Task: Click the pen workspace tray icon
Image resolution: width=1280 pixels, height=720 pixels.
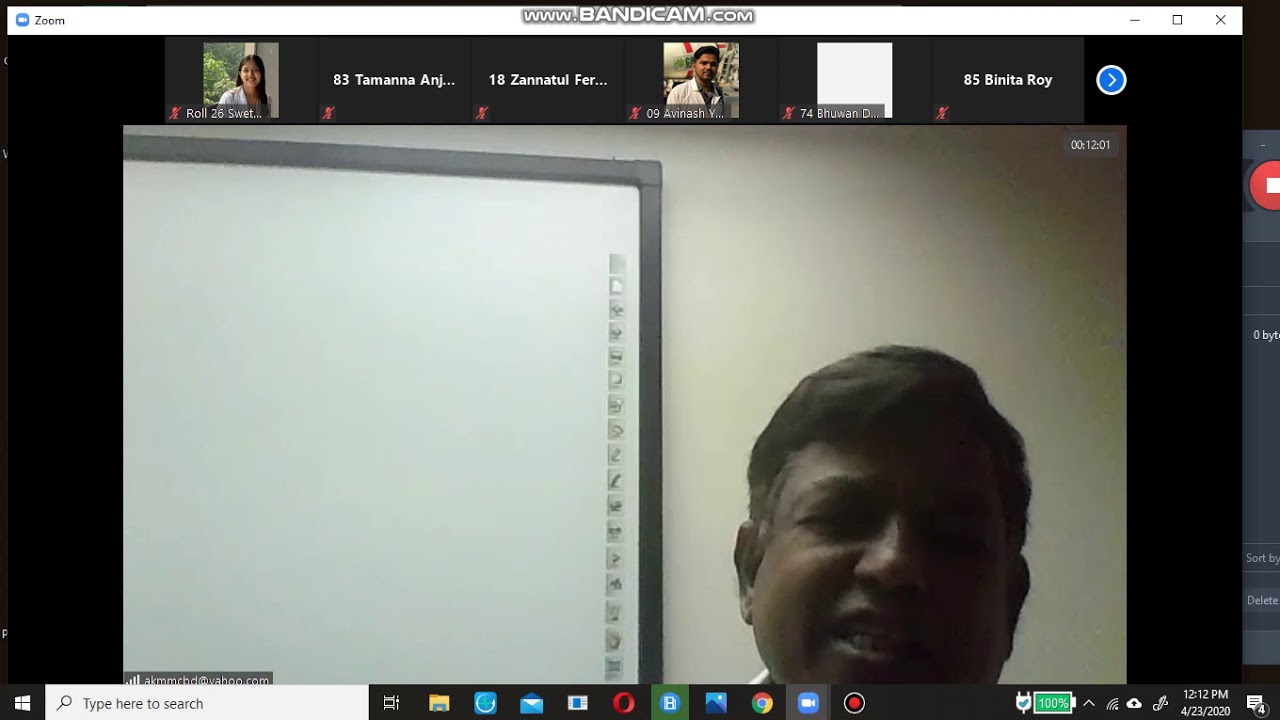Action: tap(1160, 703)
